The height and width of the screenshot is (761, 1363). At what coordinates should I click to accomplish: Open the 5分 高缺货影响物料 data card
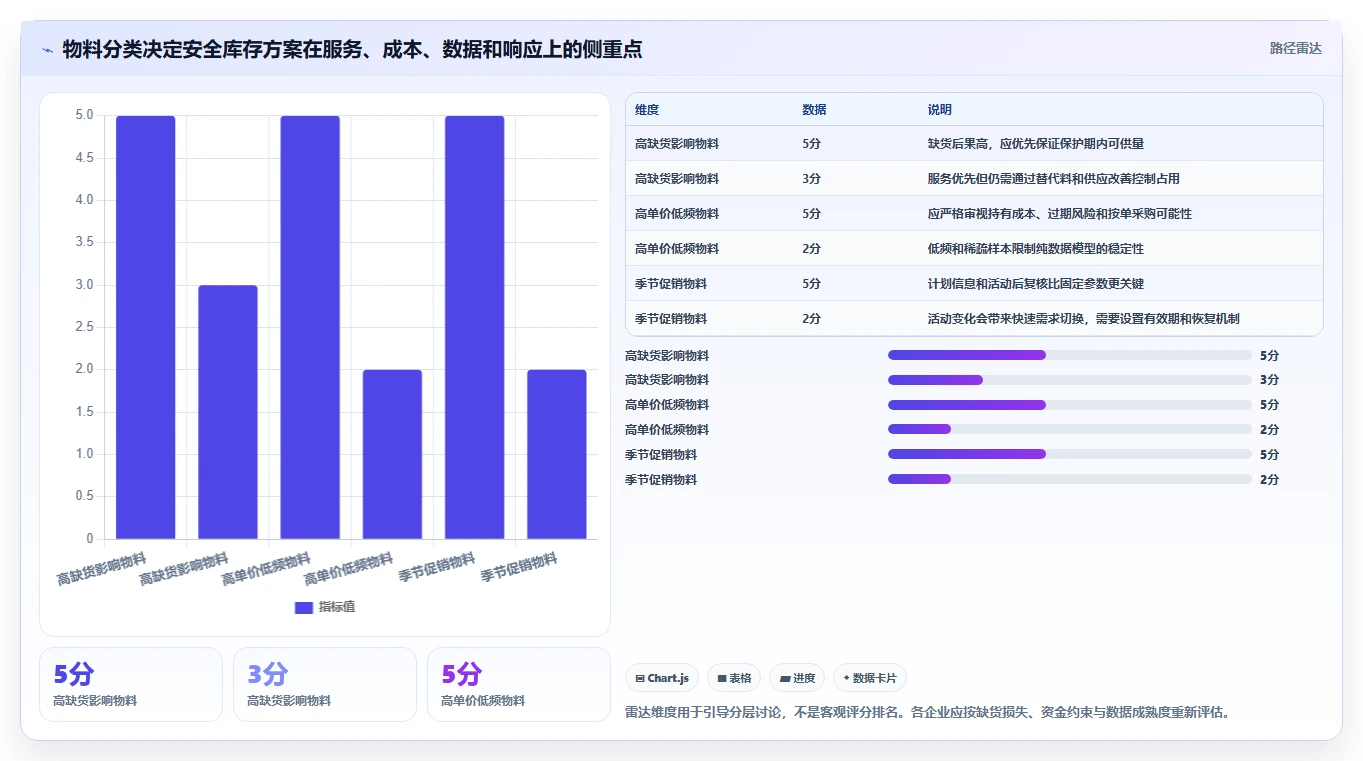131,684
